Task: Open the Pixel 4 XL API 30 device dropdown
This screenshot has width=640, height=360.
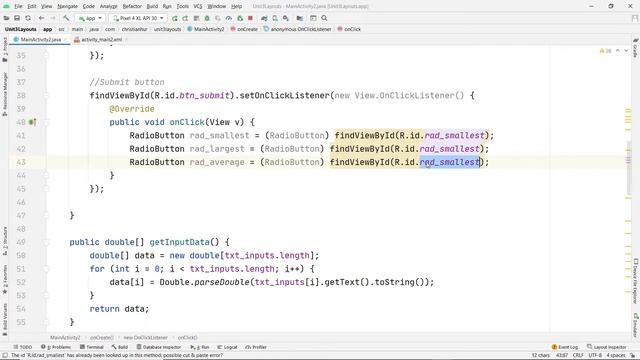Action: point(138,18)
